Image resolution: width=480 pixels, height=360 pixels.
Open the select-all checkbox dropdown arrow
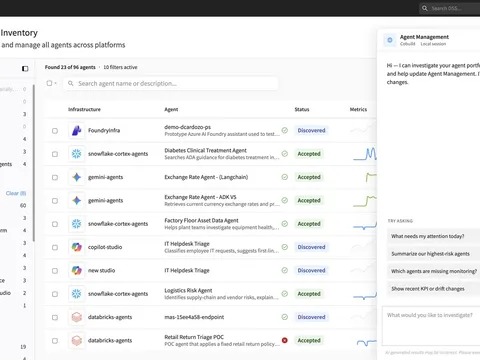[56, 83]
